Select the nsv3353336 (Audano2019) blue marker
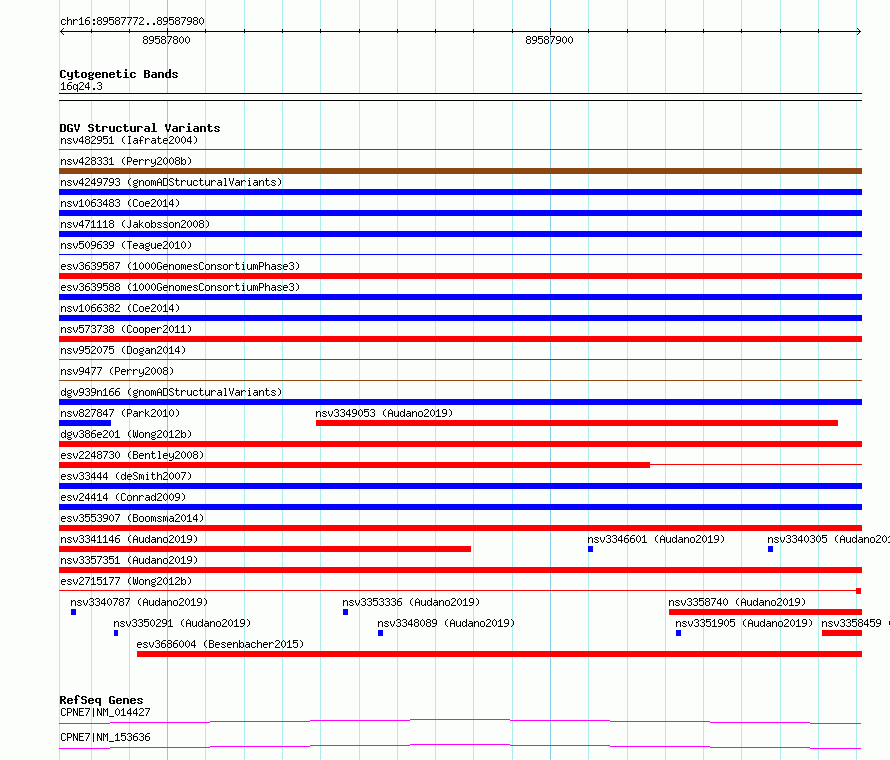 pyautogui.click(x=345, y=612)
